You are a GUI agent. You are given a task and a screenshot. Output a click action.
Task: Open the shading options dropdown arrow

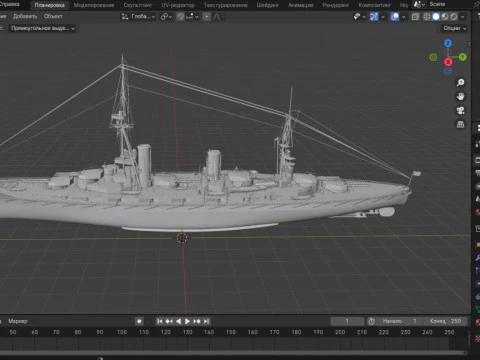(463, 16)
